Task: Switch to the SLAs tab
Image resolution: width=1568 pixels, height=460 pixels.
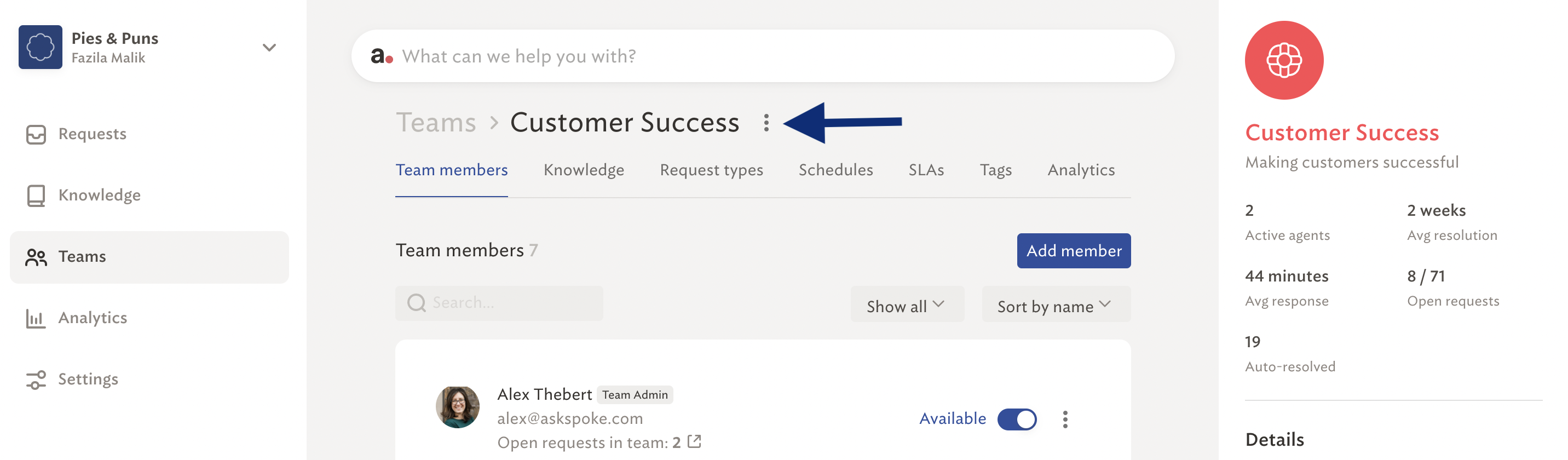Action: [x=926, y=170]
